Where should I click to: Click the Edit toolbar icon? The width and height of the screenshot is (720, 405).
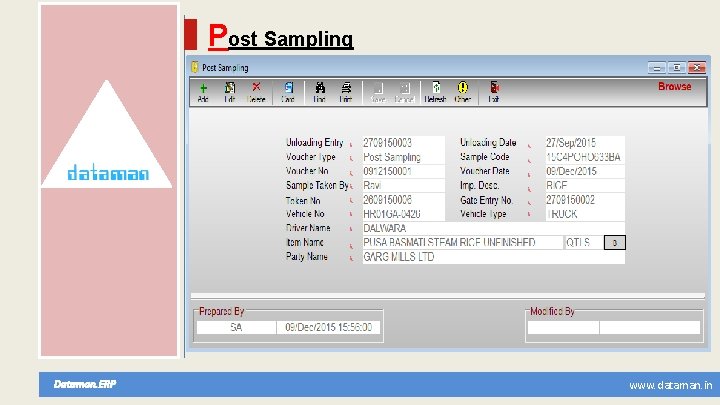click(230, 92)
